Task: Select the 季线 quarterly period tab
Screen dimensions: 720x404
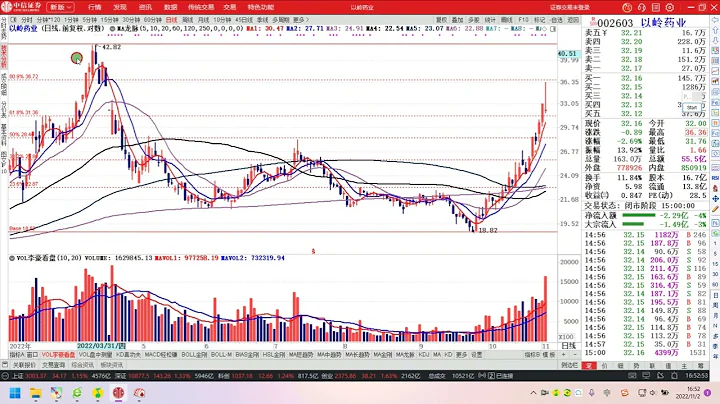Action: coord(262,20)
